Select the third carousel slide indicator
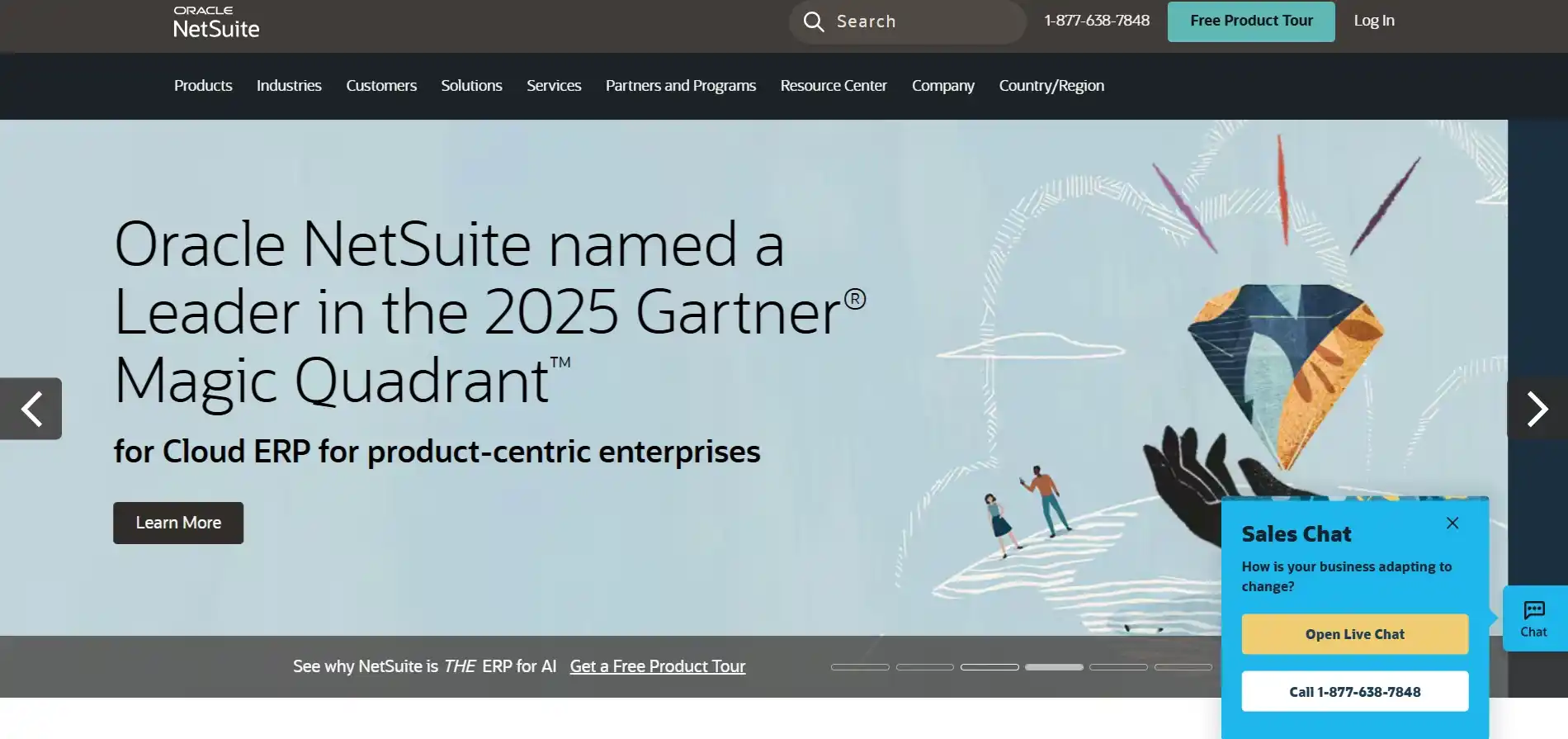The height and width of the screenshot is (739, 1568). (989, 666)
